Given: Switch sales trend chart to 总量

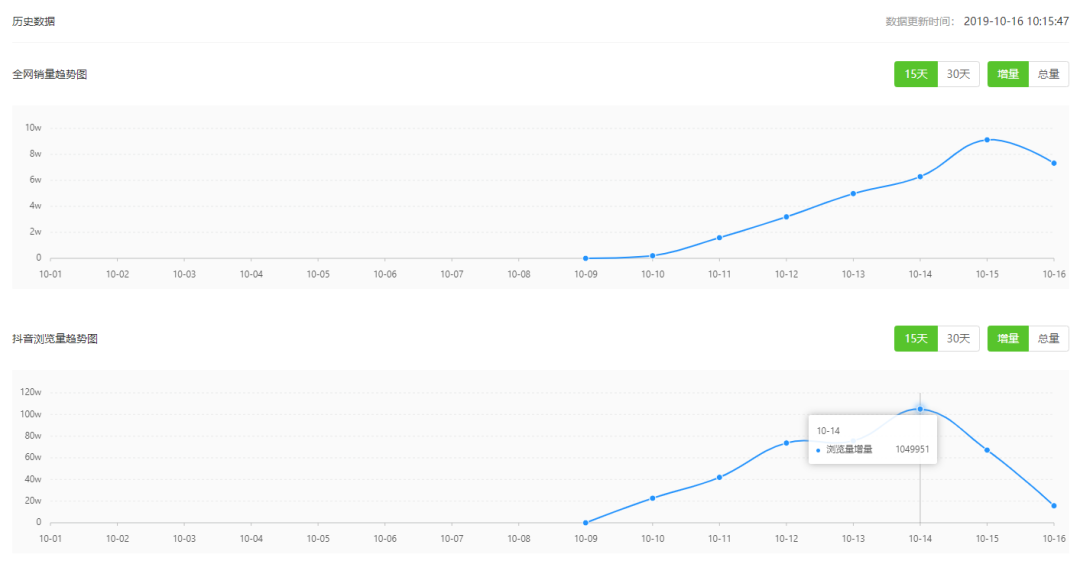Looking at the screenshot, I should coord(1048,74).
